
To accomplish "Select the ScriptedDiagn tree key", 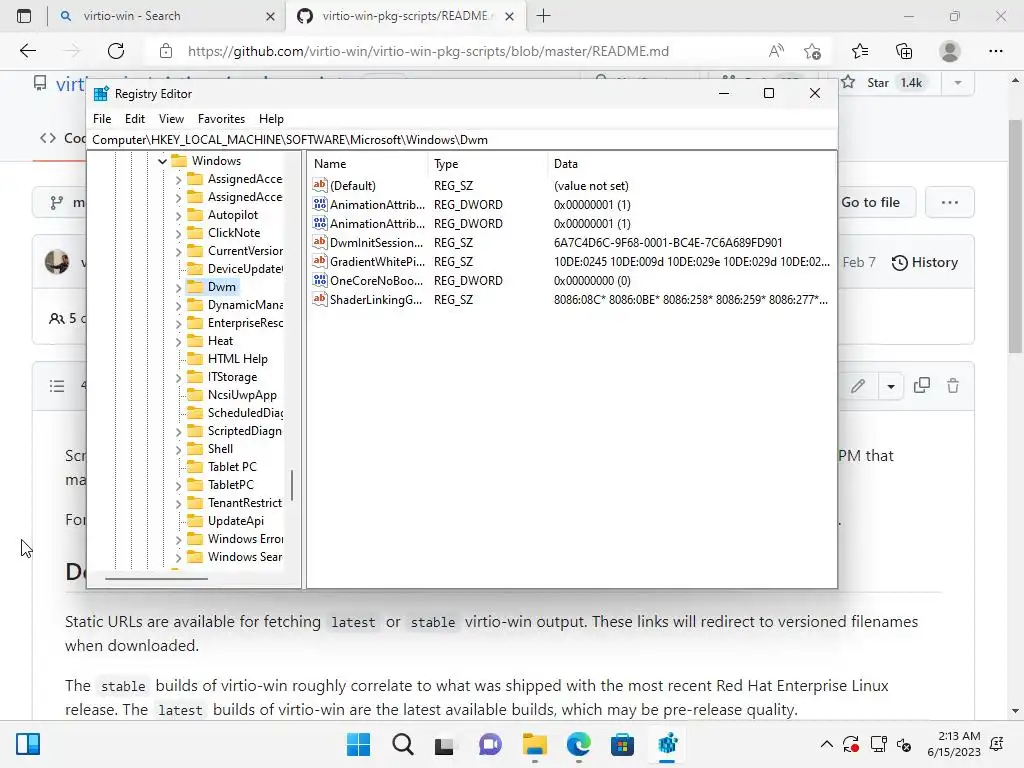I will click(x=244, y=431).
